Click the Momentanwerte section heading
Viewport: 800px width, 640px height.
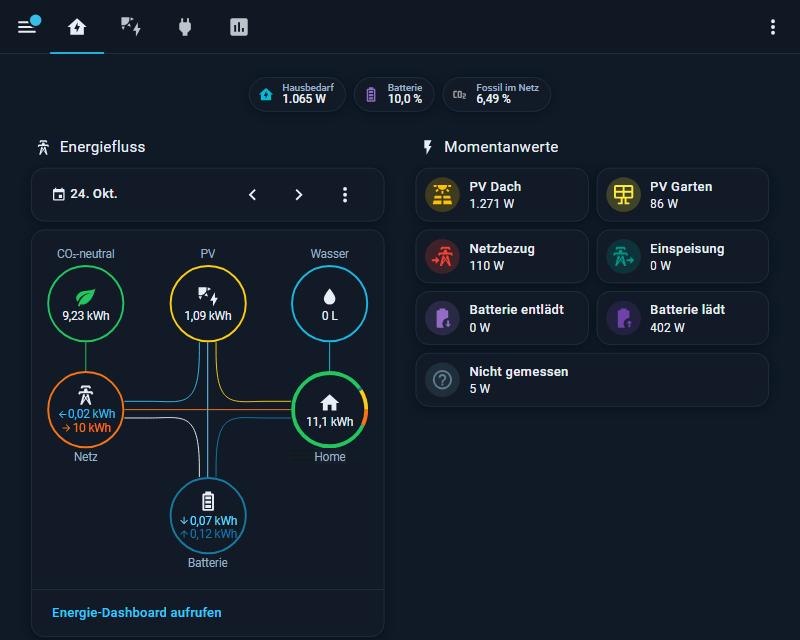click(501, 147)
